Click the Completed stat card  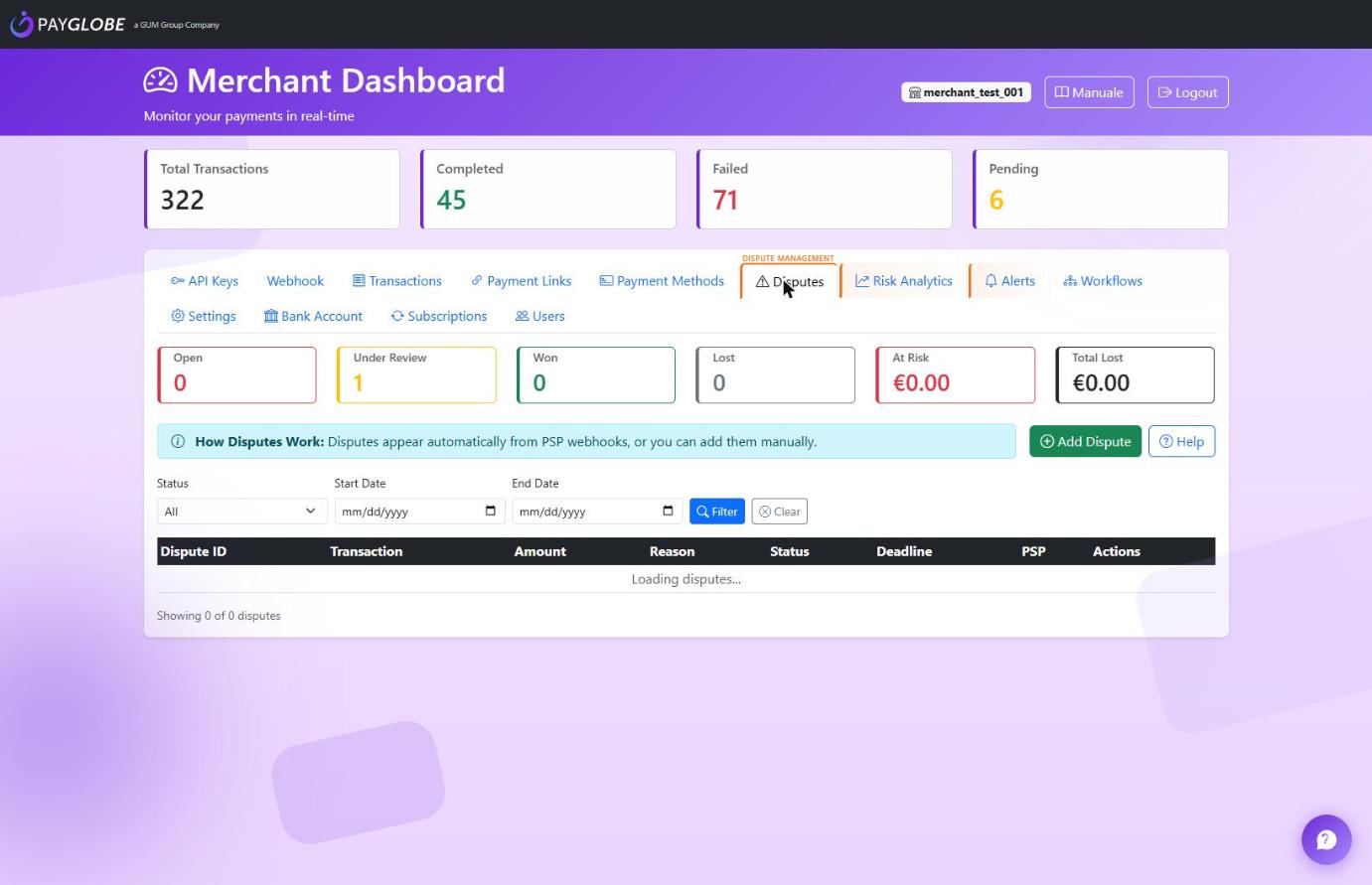point(548,189)
